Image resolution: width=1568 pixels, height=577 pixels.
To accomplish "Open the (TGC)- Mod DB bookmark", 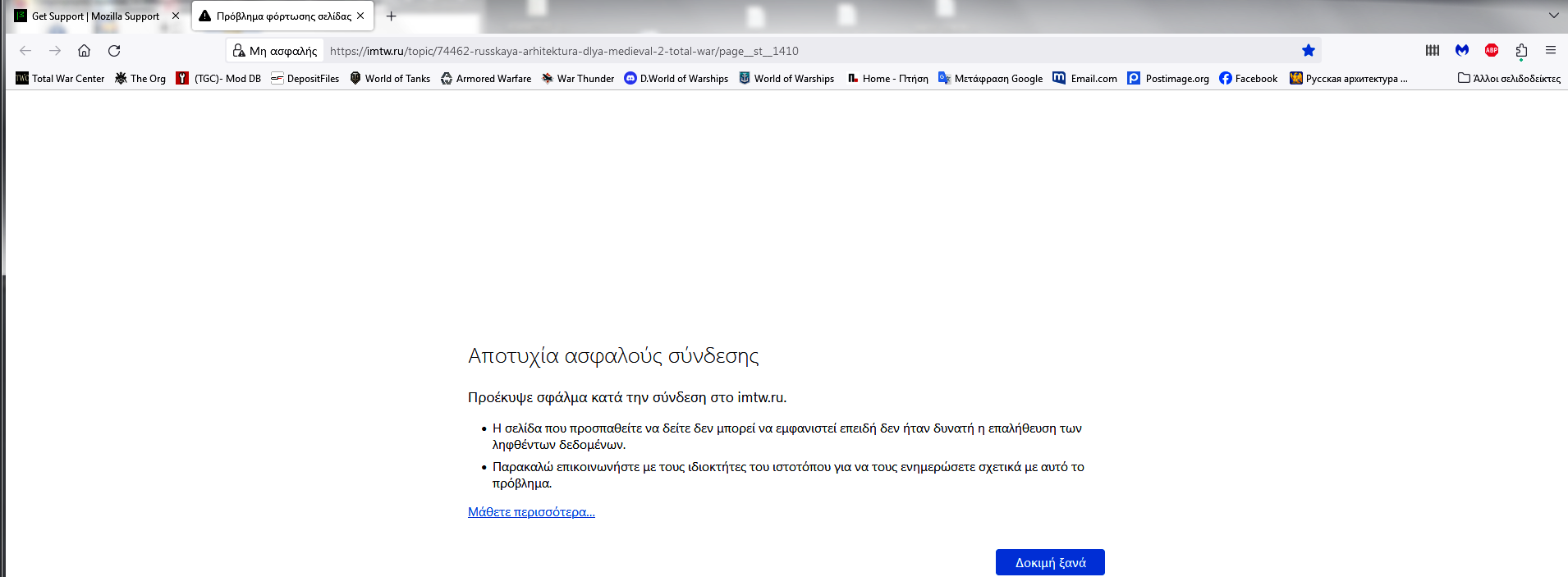I will pyautogui.click(x=218, y=79).
